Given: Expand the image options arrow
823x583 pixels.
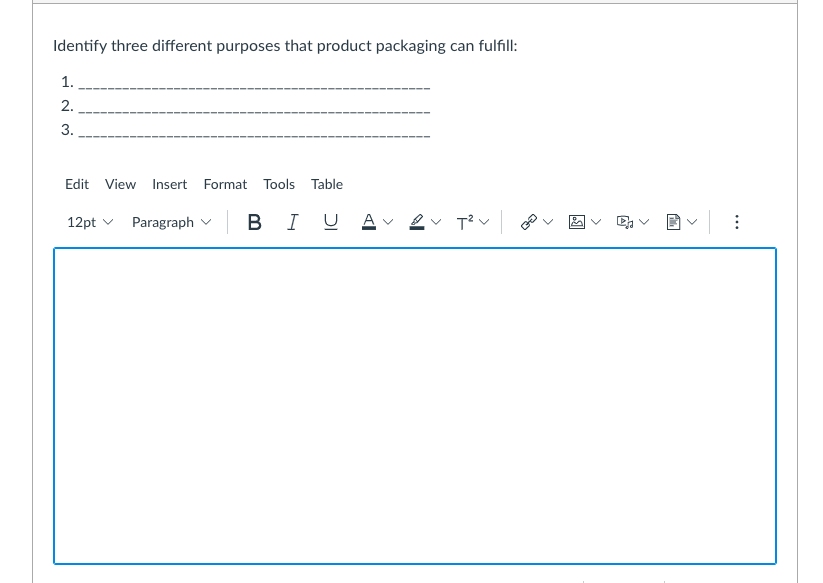Looking at the screenshot, I should coord(596,222).
